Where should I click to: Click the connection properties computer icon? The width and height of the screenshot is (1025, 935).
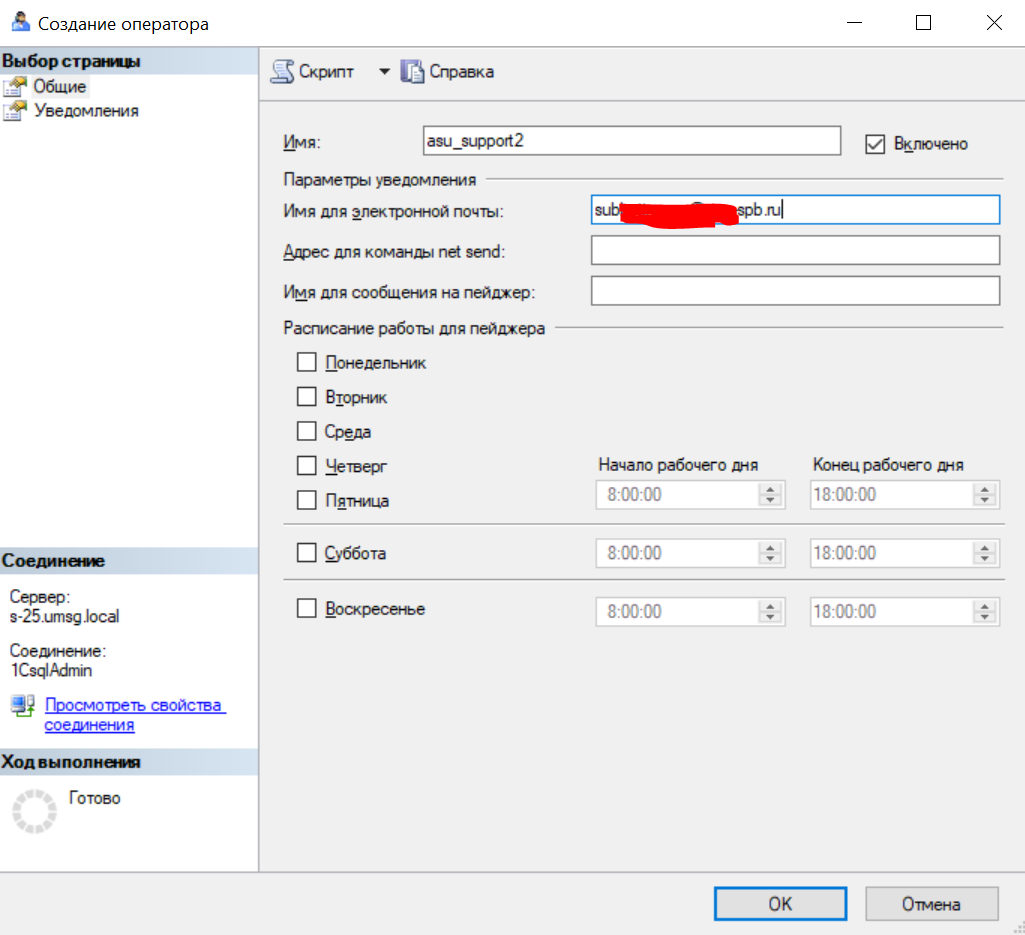23,707
